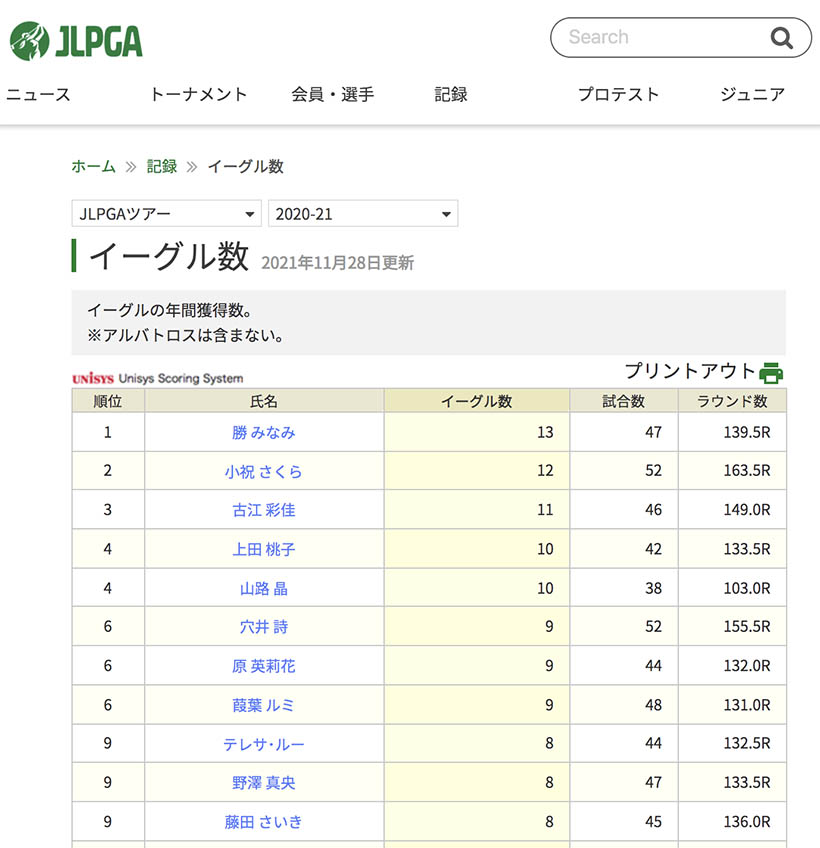This screenshot has height=848, width=820.
Task: Open player 古江 彩佳 profile link
Action: (x=264, y=510)
